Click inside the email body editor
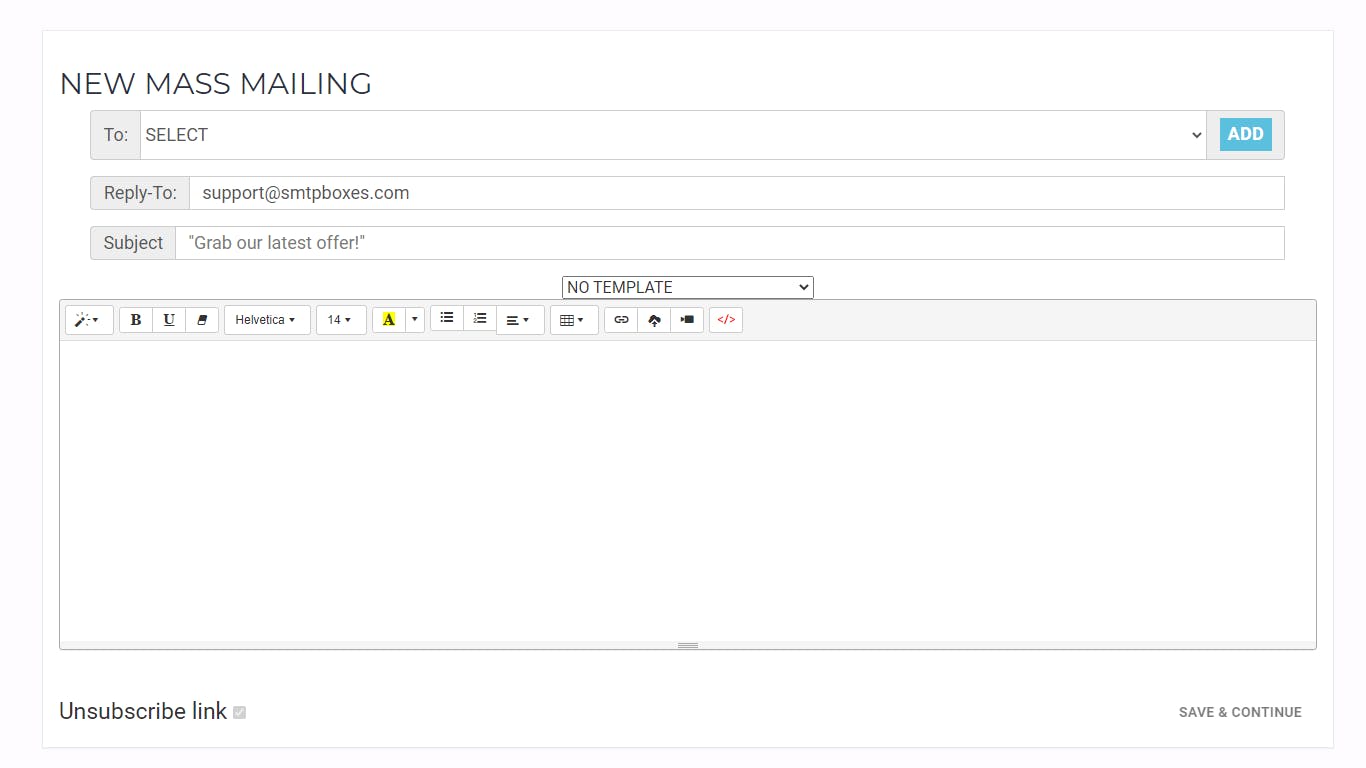1366x768 pixels. click(688, 490)
